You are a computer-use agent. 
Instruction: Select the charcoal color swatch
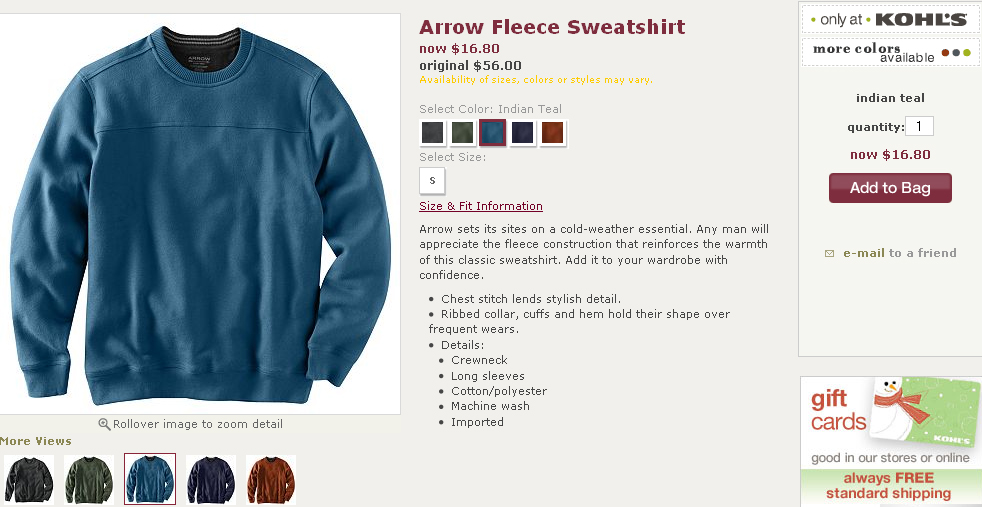432,133
